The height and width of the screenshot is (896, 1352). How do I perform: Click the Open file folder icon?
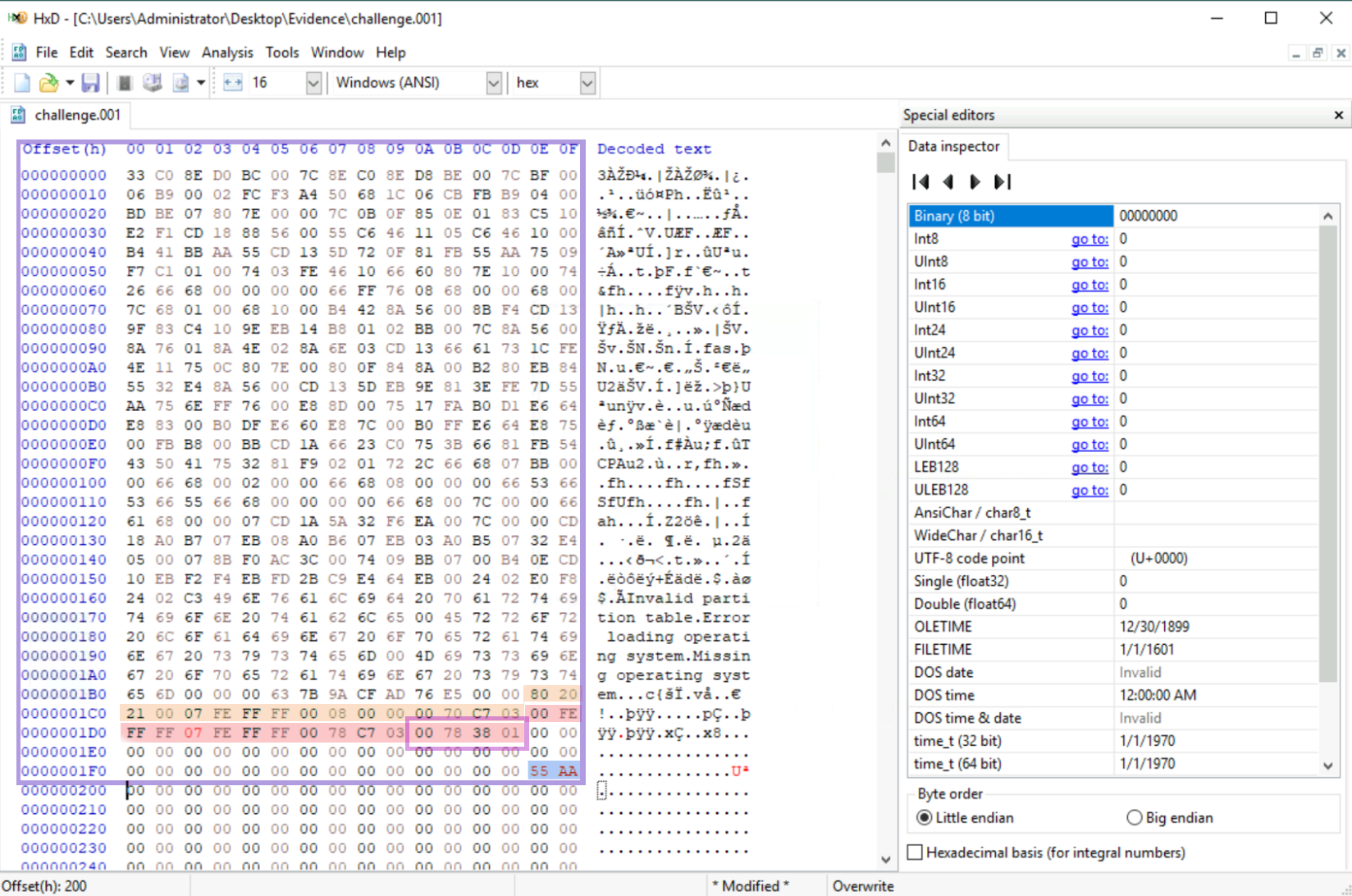(x=49, y=83)
